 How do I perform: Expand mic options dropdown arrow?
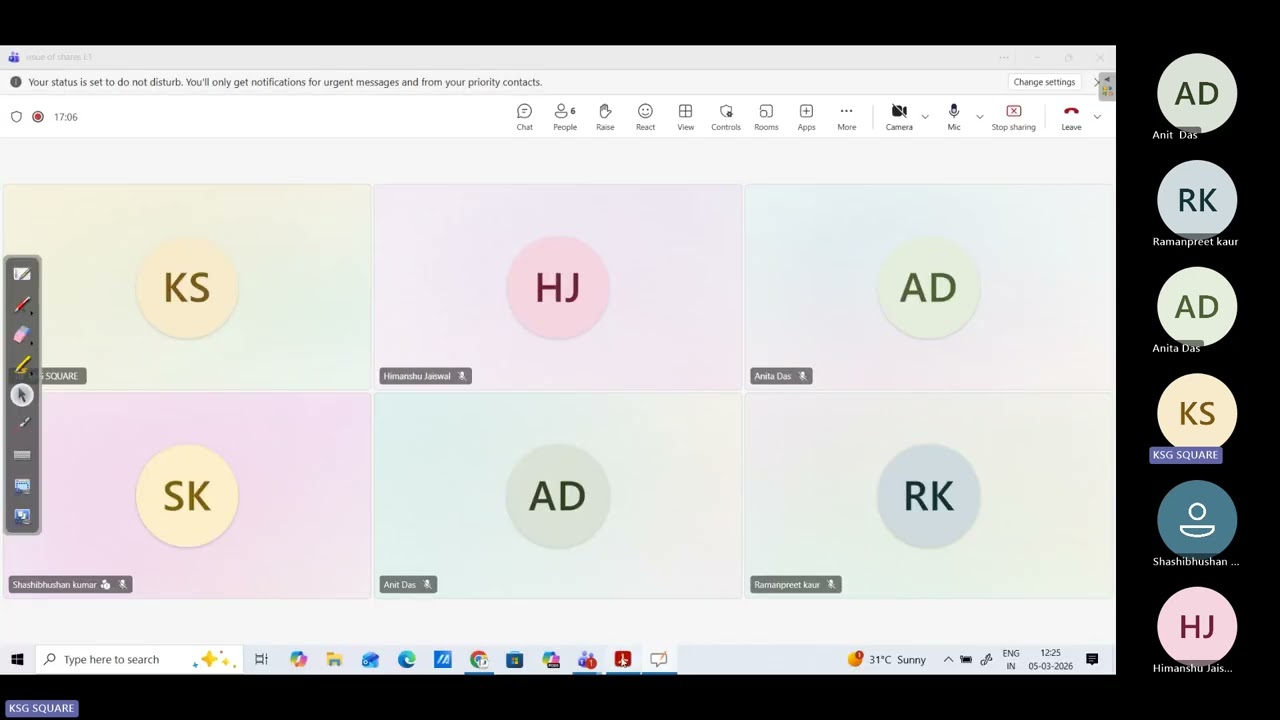(979, 117)
